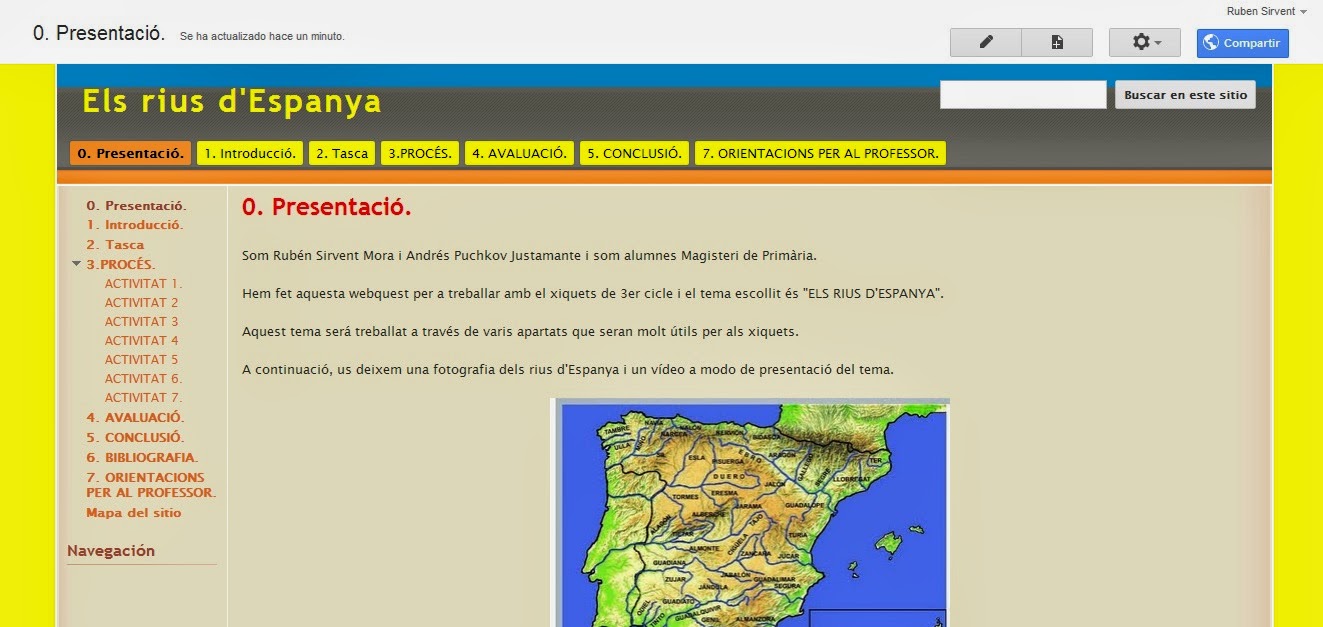Collapse the 3.PROCÉS tree section in the sidebar
The image size is (1323, 627).
[77, 264]
